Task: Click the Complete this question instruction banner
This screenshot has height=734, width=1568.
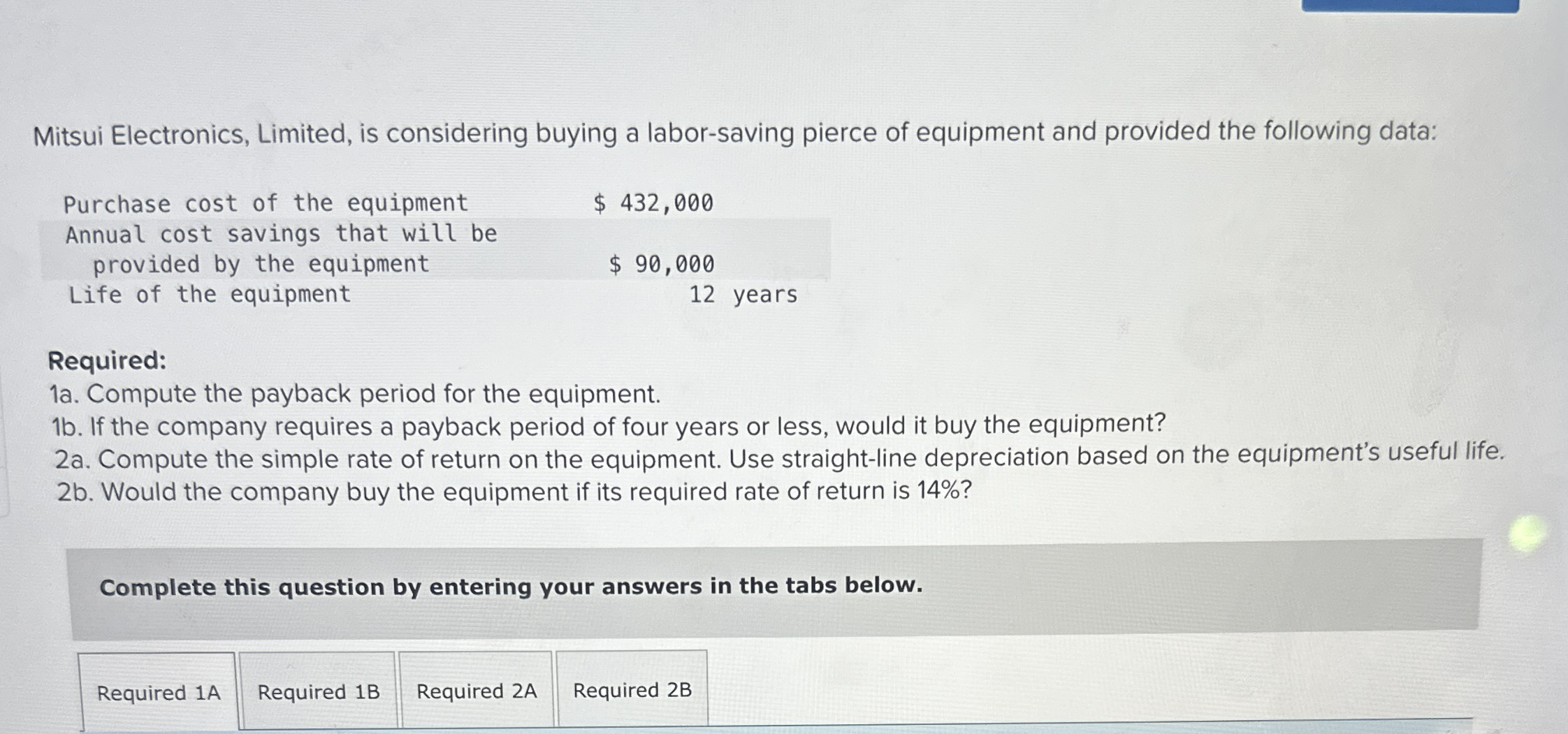Action: pyautogui.click(x=774, y=587)
